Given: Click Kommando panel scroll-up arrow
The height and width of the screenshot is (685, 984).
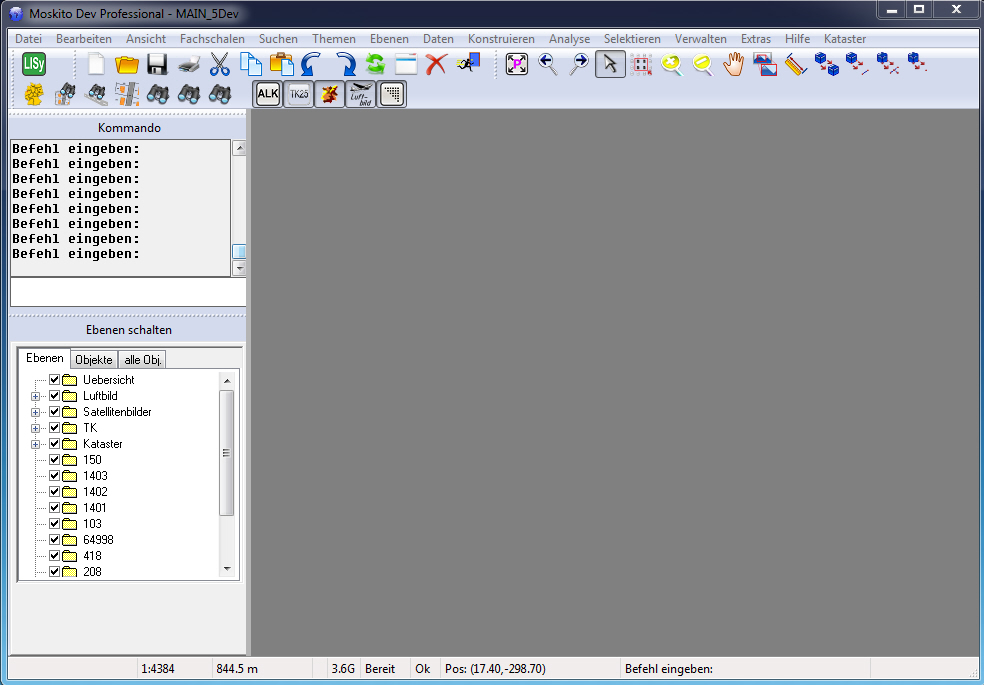Looking at the screenshot, I should point(239,148).
